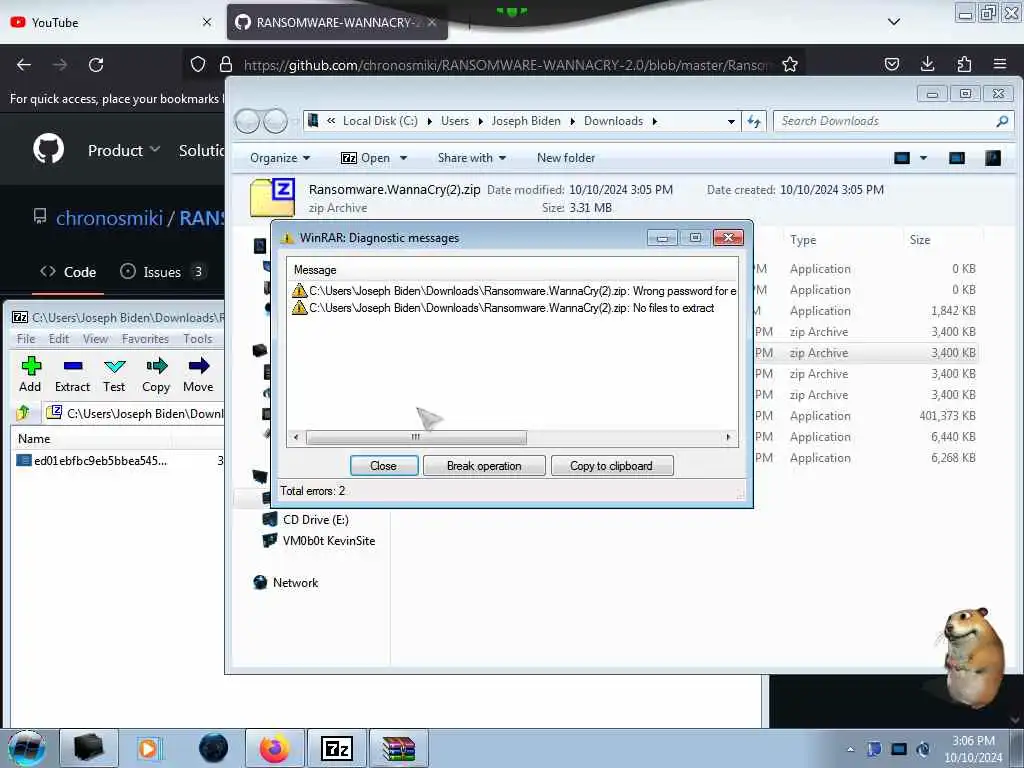
Task: Click New folder in Explorer toolbar
Action: coord(566,158)
